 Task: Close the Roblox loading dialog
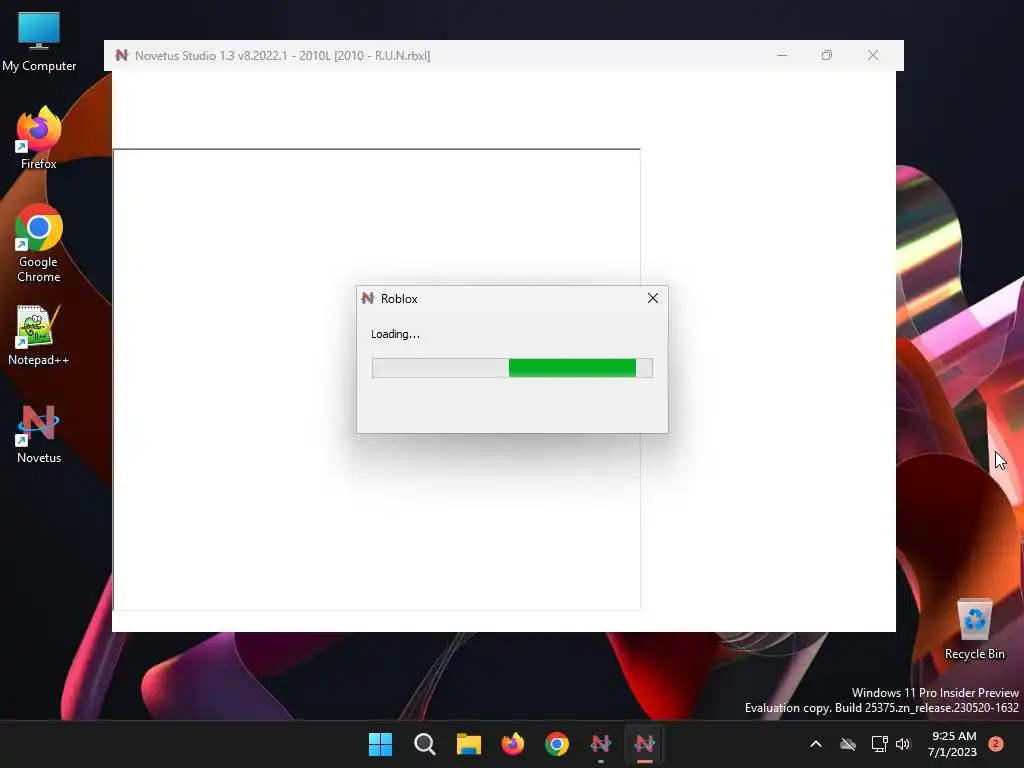(x=652, y=298)
